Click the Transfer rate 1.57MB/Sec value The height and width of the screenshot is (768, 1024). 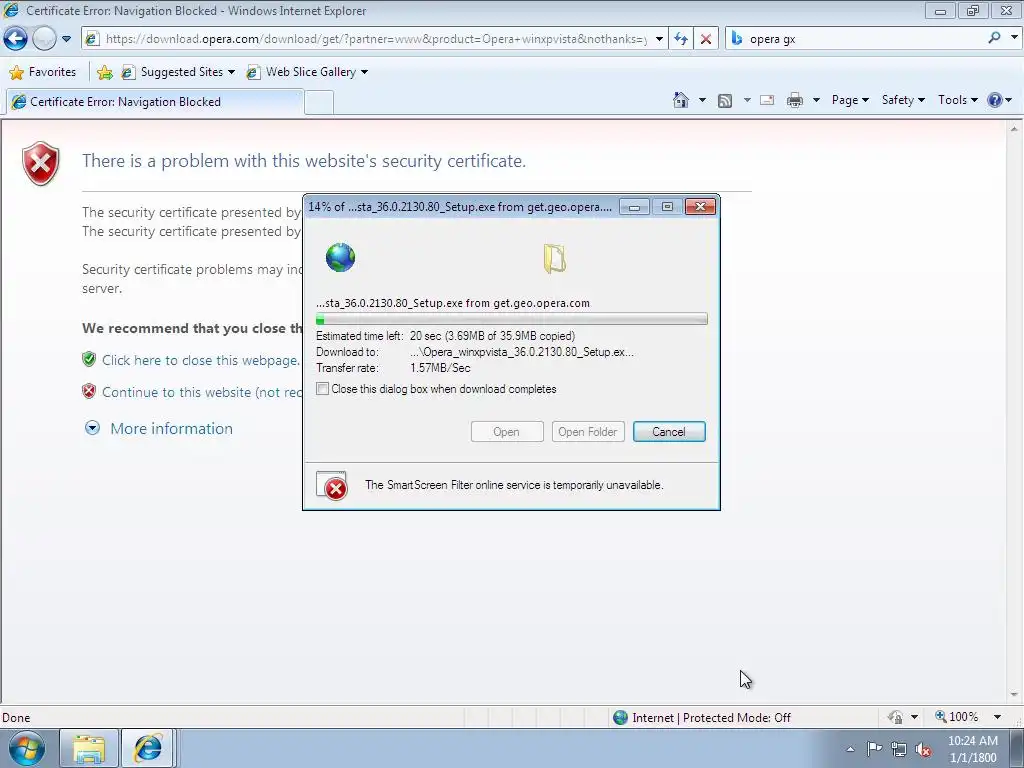point(440,368)
